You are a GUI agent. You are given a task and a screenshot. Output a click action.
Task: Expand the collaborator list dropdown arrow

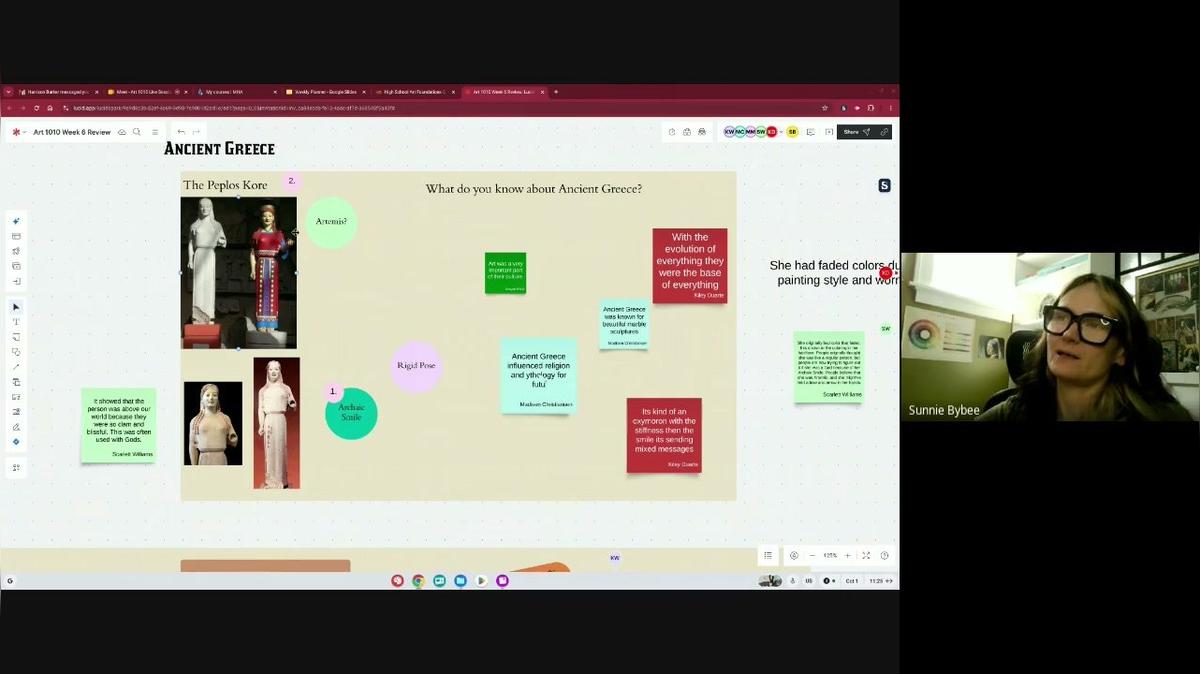coord(781,132)
